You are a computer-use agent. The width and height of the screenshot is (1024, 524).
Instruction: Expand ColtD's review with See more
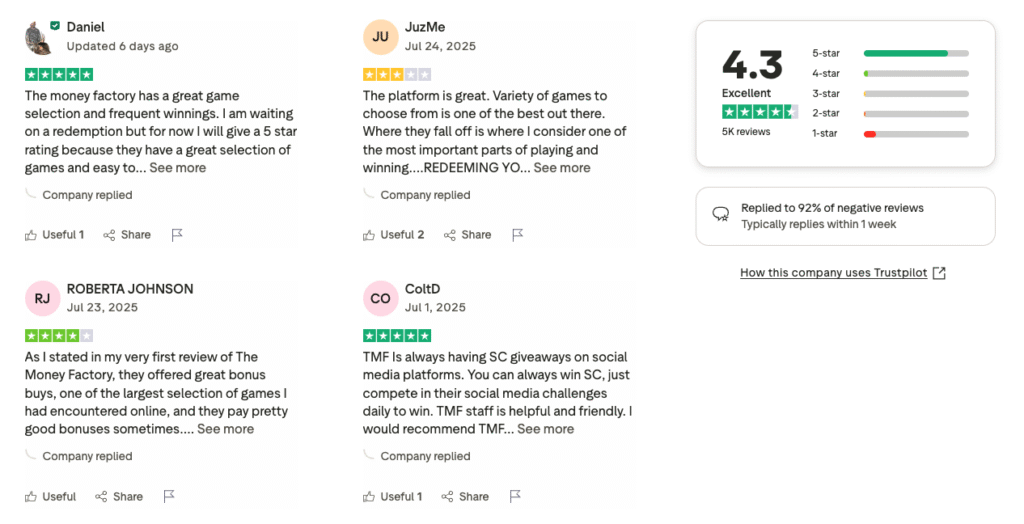pos(545,429)
